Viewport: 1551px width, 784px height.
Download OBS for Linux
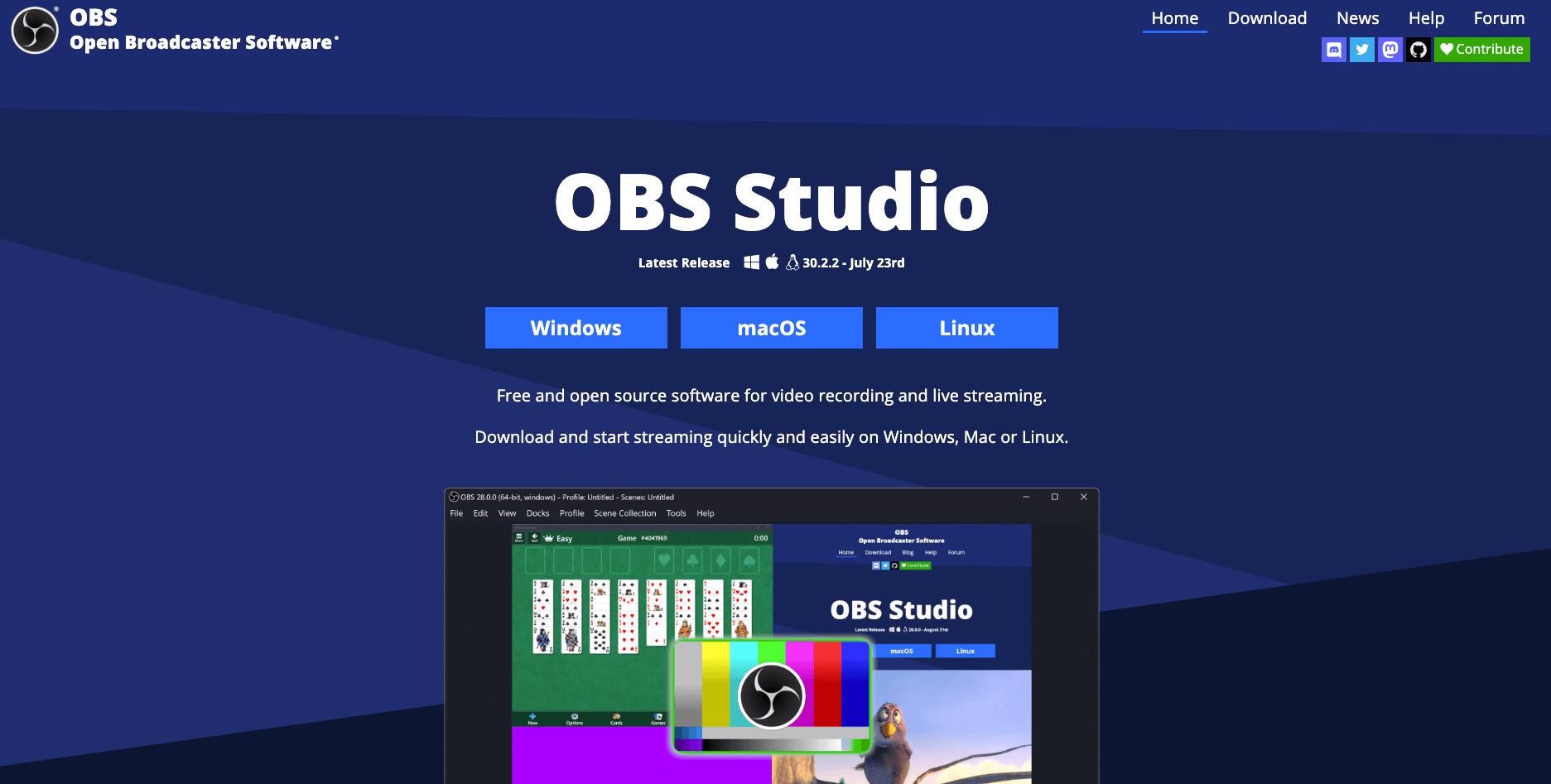pyautogui.click(x=967, y=328)
